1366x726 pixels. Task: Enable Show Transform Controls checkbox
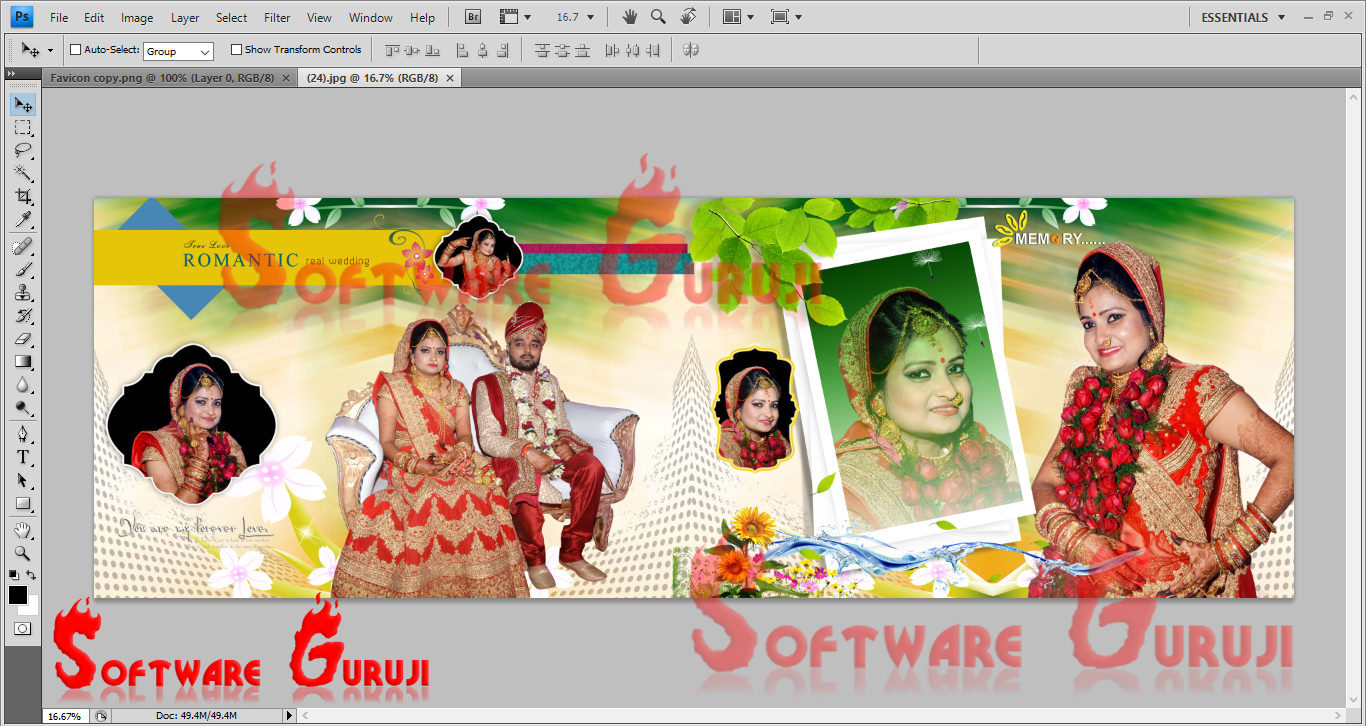click(x=237, y=49)
